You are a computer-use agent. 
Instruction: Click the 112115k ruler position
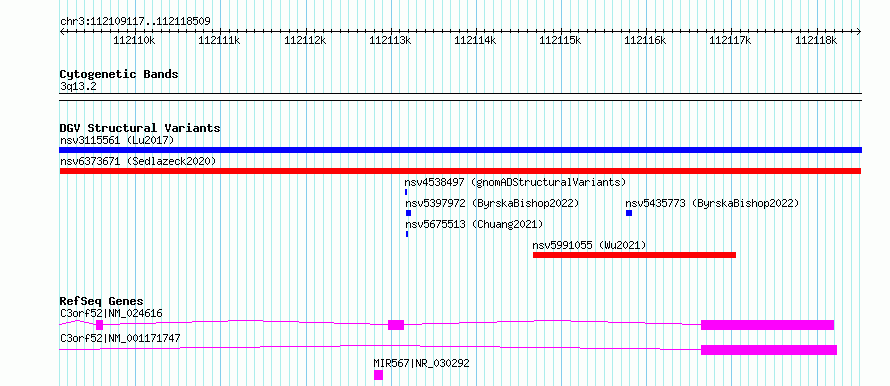pyautogui.click(x=560, y=40)
